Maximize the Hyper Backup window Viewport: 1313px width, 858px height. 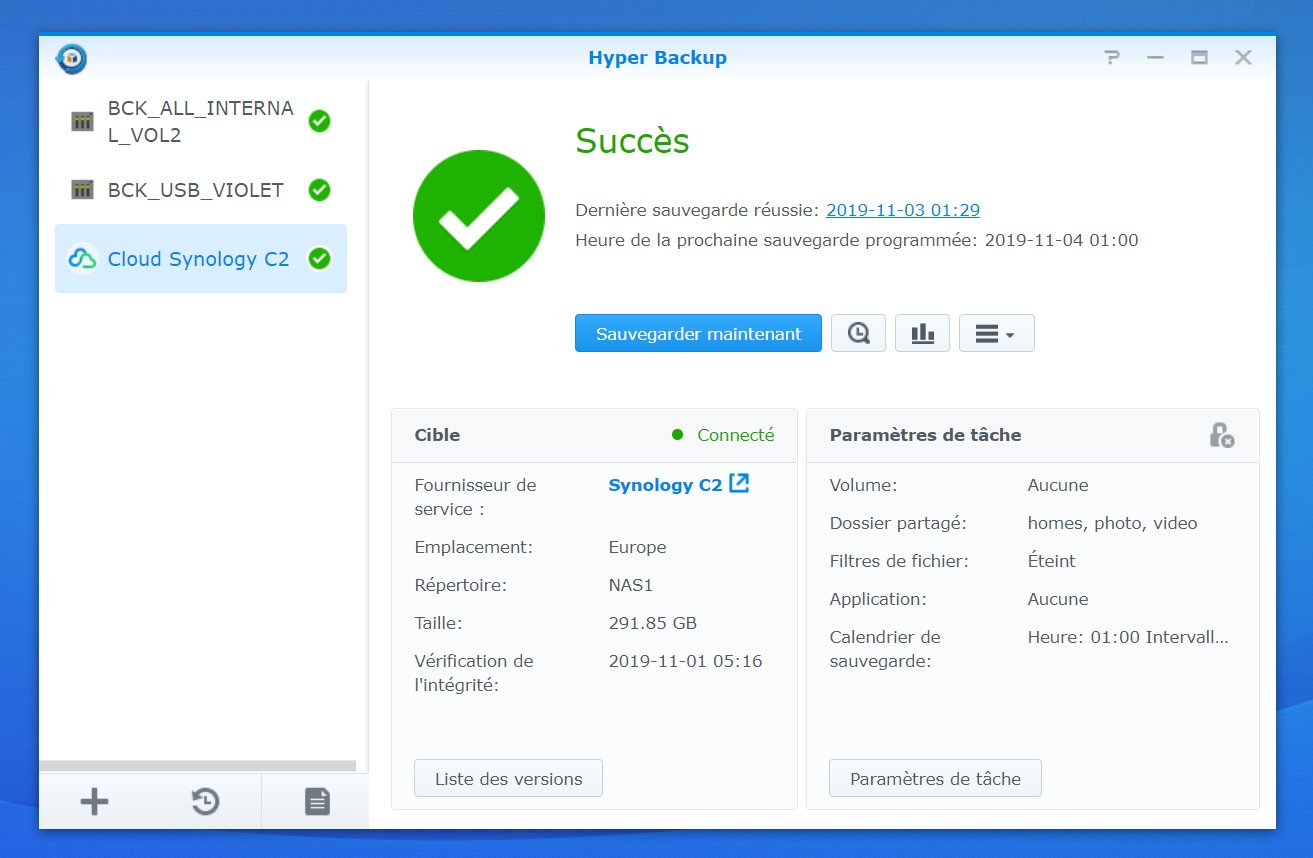coord(1199,58)
